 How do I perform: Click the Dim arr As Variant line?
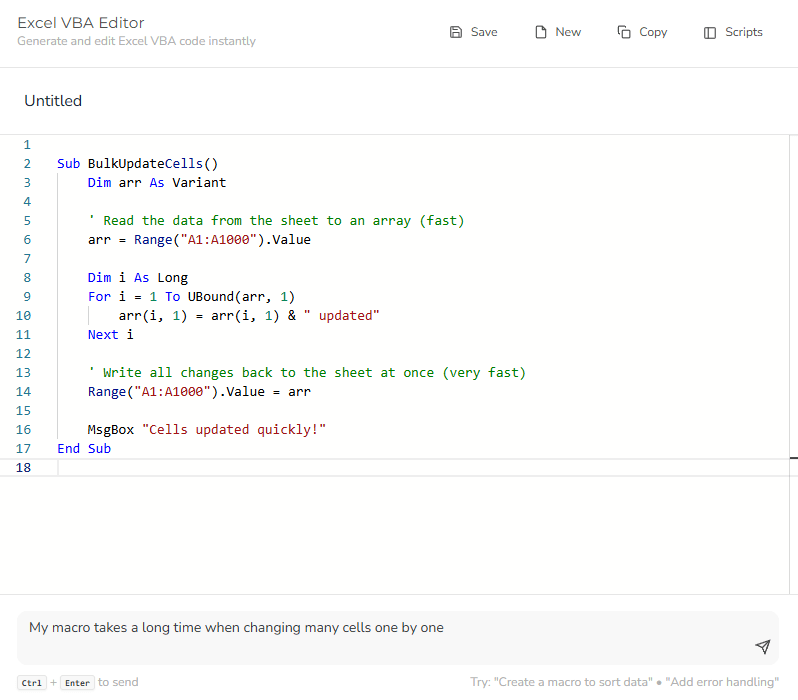click(157, 182)
